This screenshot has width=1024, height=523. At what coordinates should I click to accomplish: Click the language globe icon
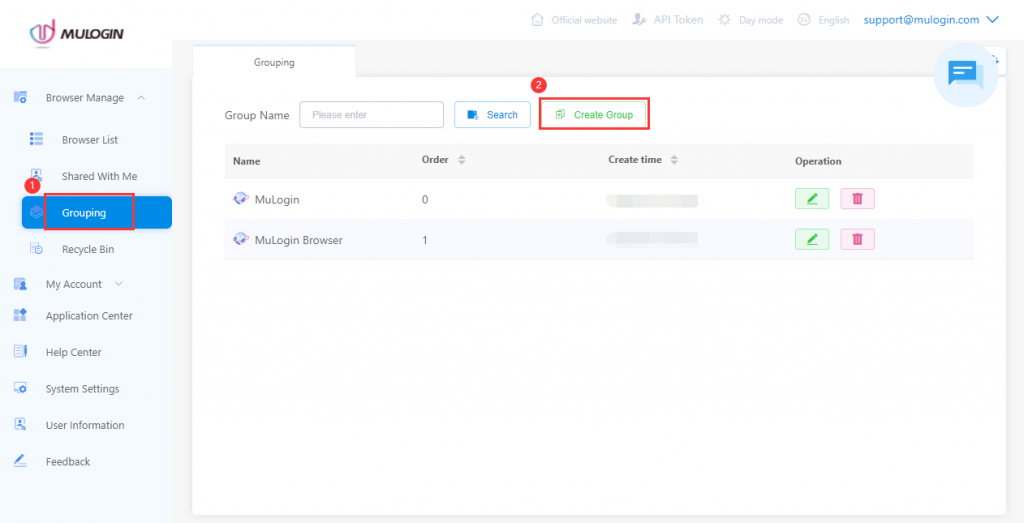tap(804, 20)
